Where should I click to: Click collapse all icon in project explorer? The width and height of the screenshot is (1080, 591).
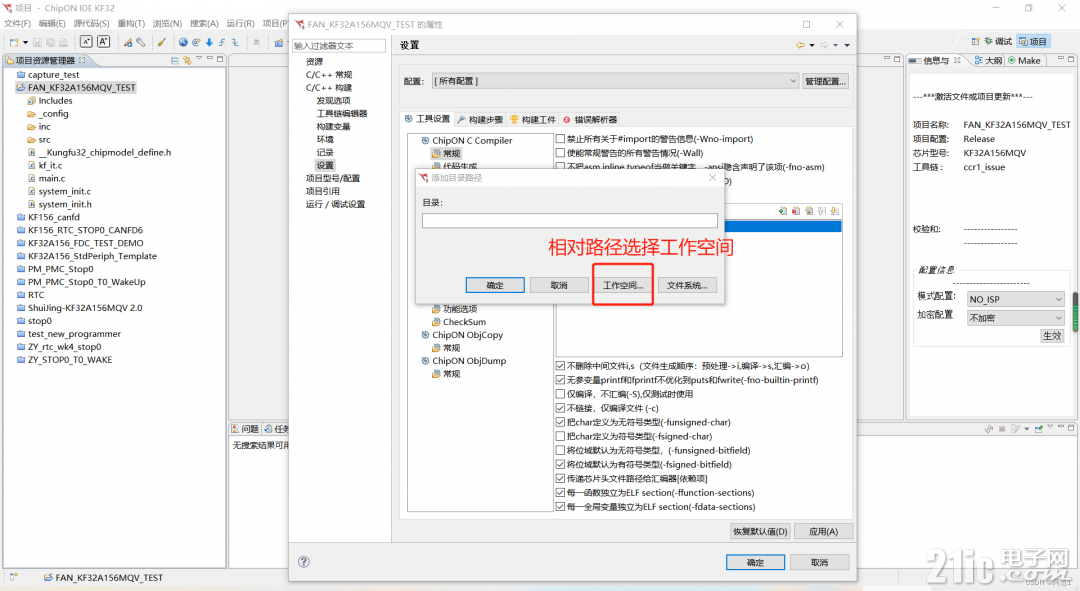175,60
